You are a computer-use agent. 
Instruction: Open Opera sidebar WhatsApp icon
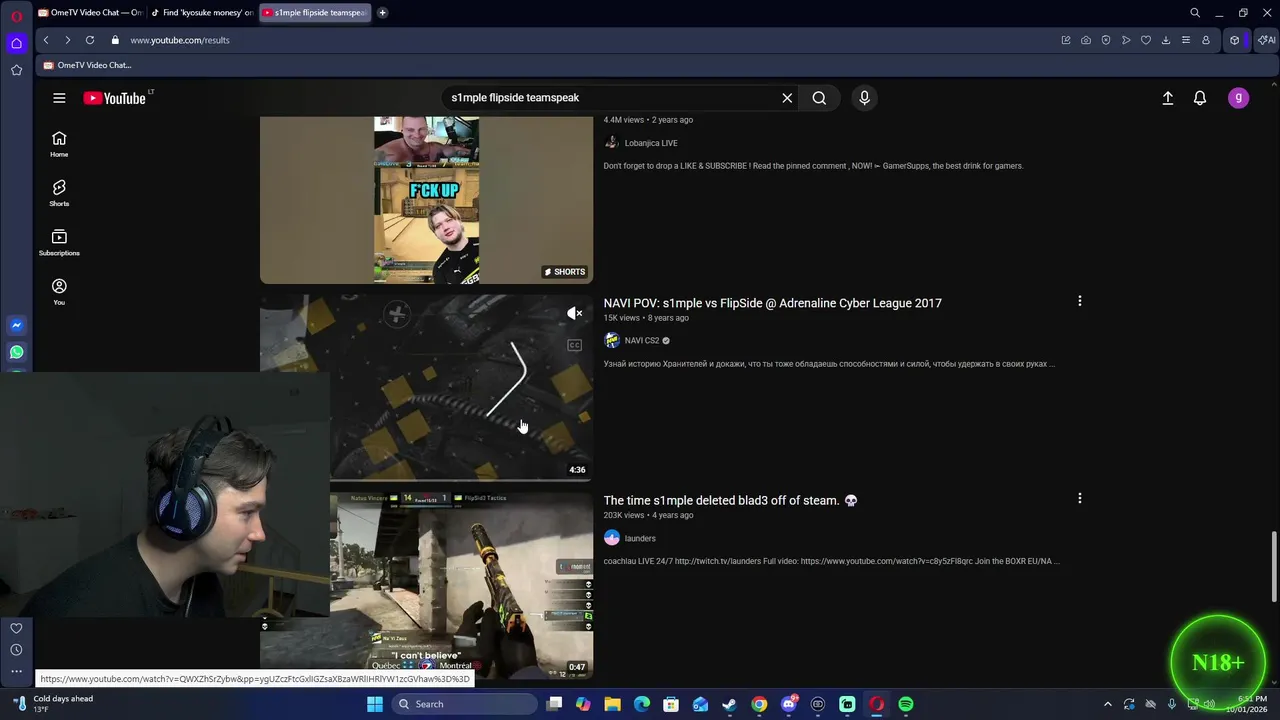[16, 352]
